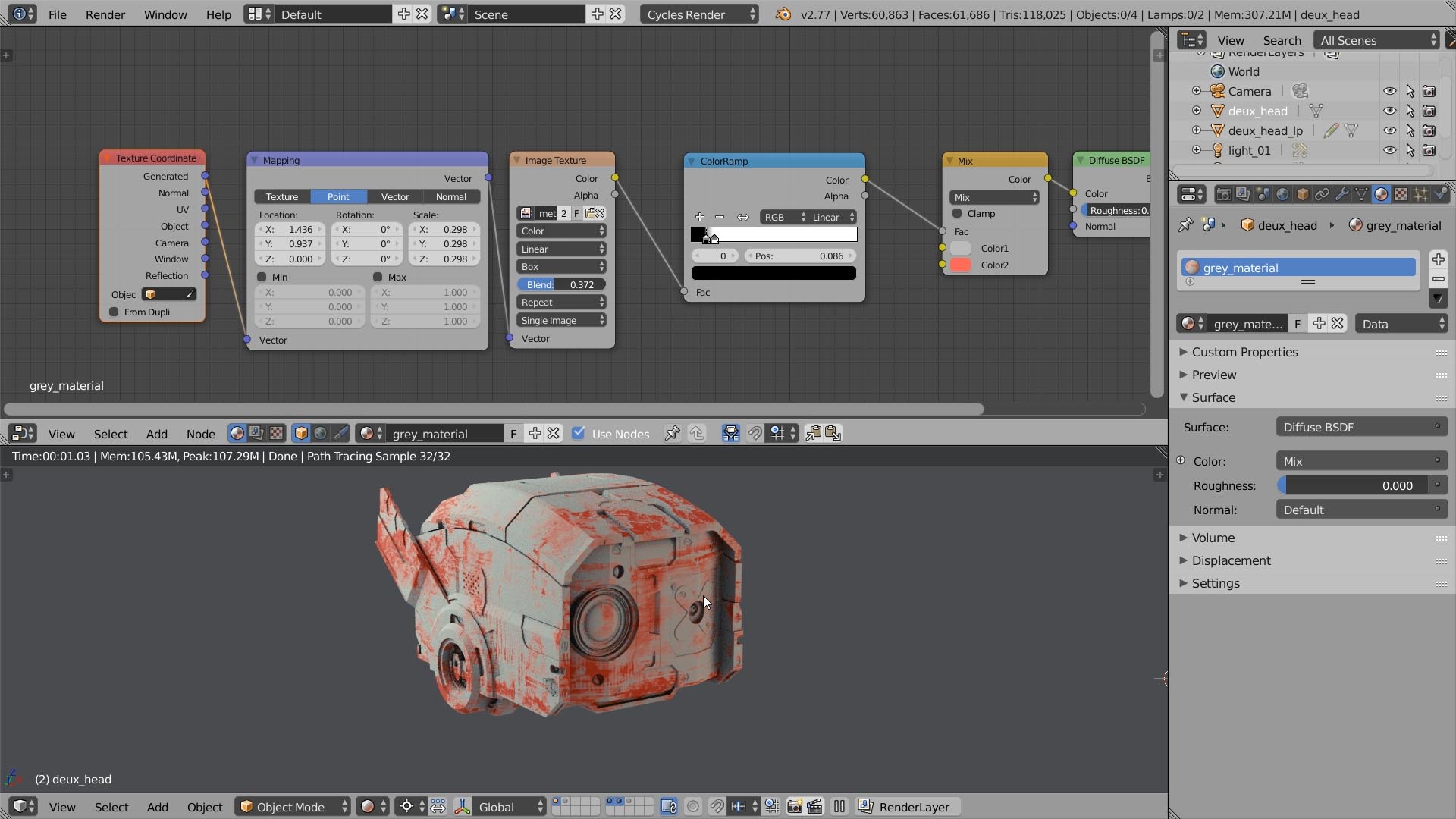Open the Modifiers tab (wrench icon)

pos(1341,193)
